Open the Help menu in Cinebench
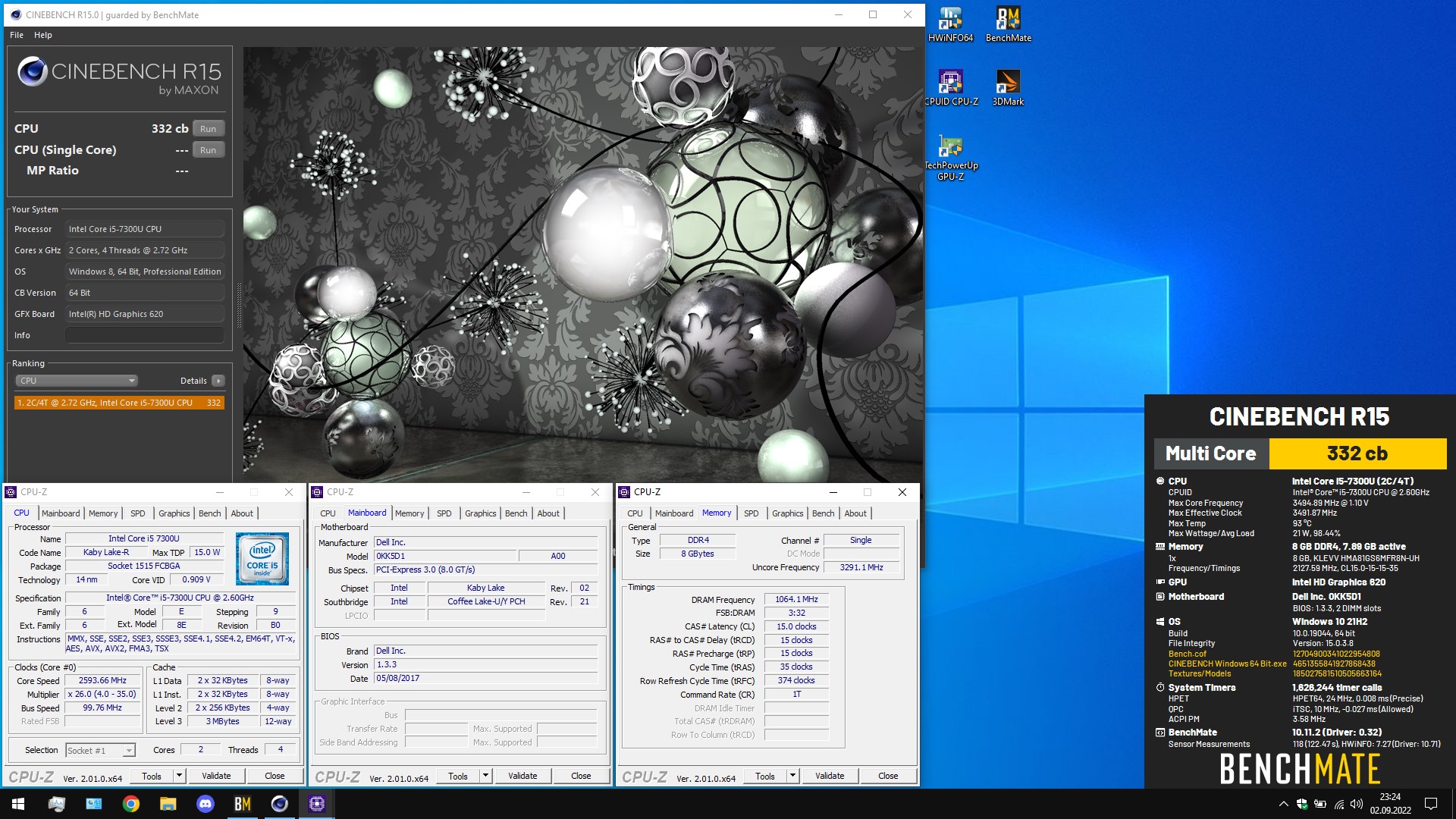The width and height of the screenshot is (1456, 819). click(x=43, y=35)
